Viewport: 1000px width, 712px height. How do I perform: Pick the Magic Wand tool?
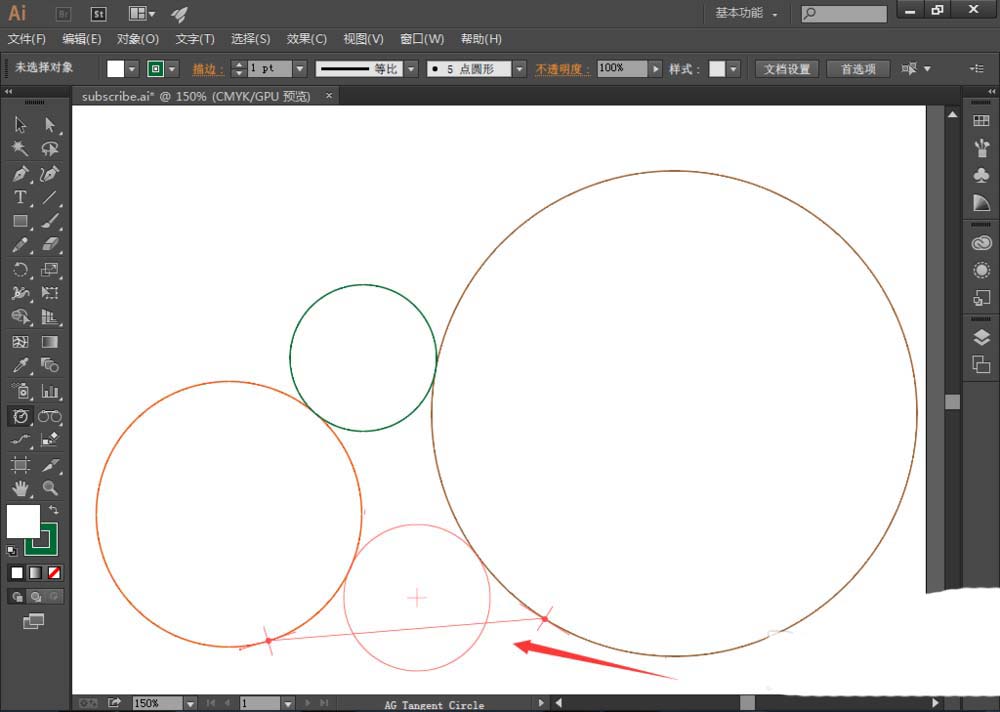(x=20, y=149)
